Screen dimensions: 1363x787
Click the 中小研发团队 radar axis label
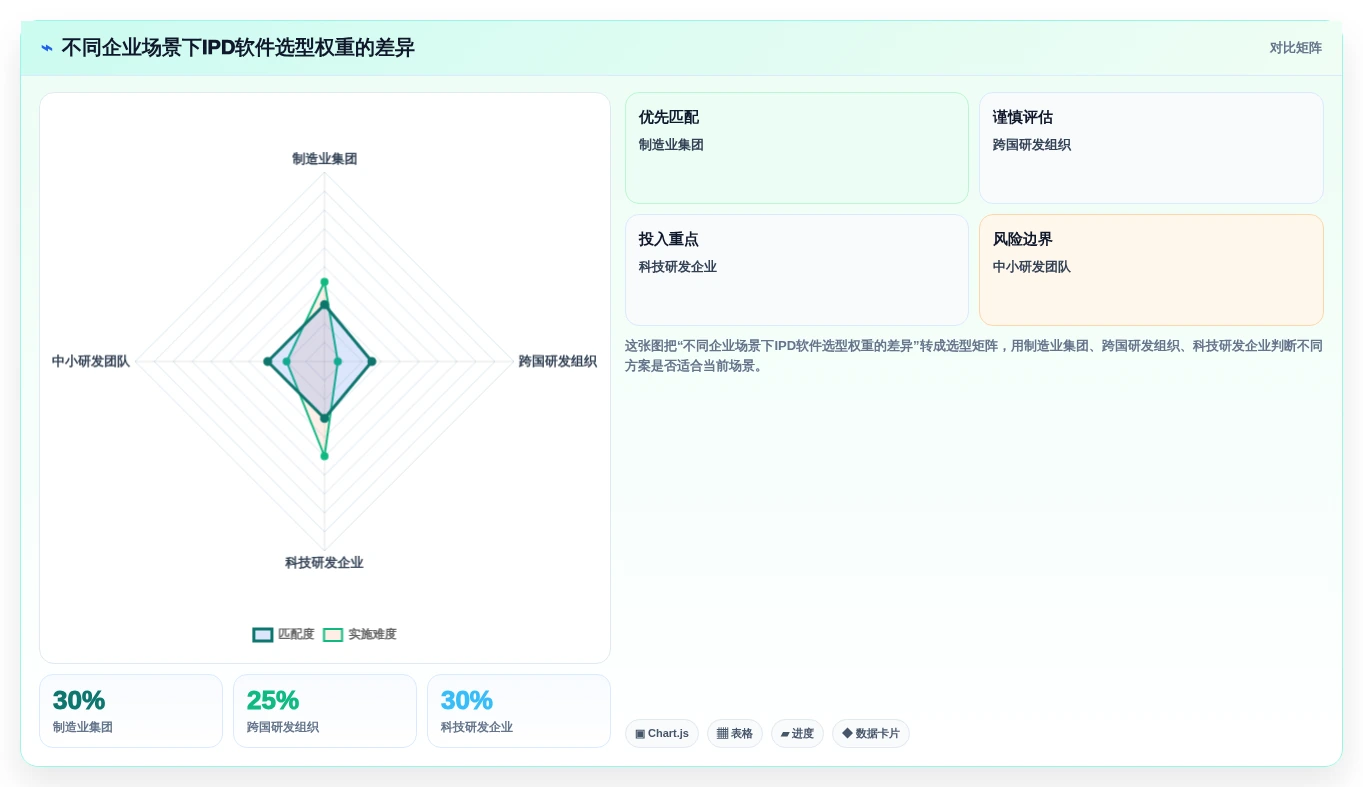point(91,361)
